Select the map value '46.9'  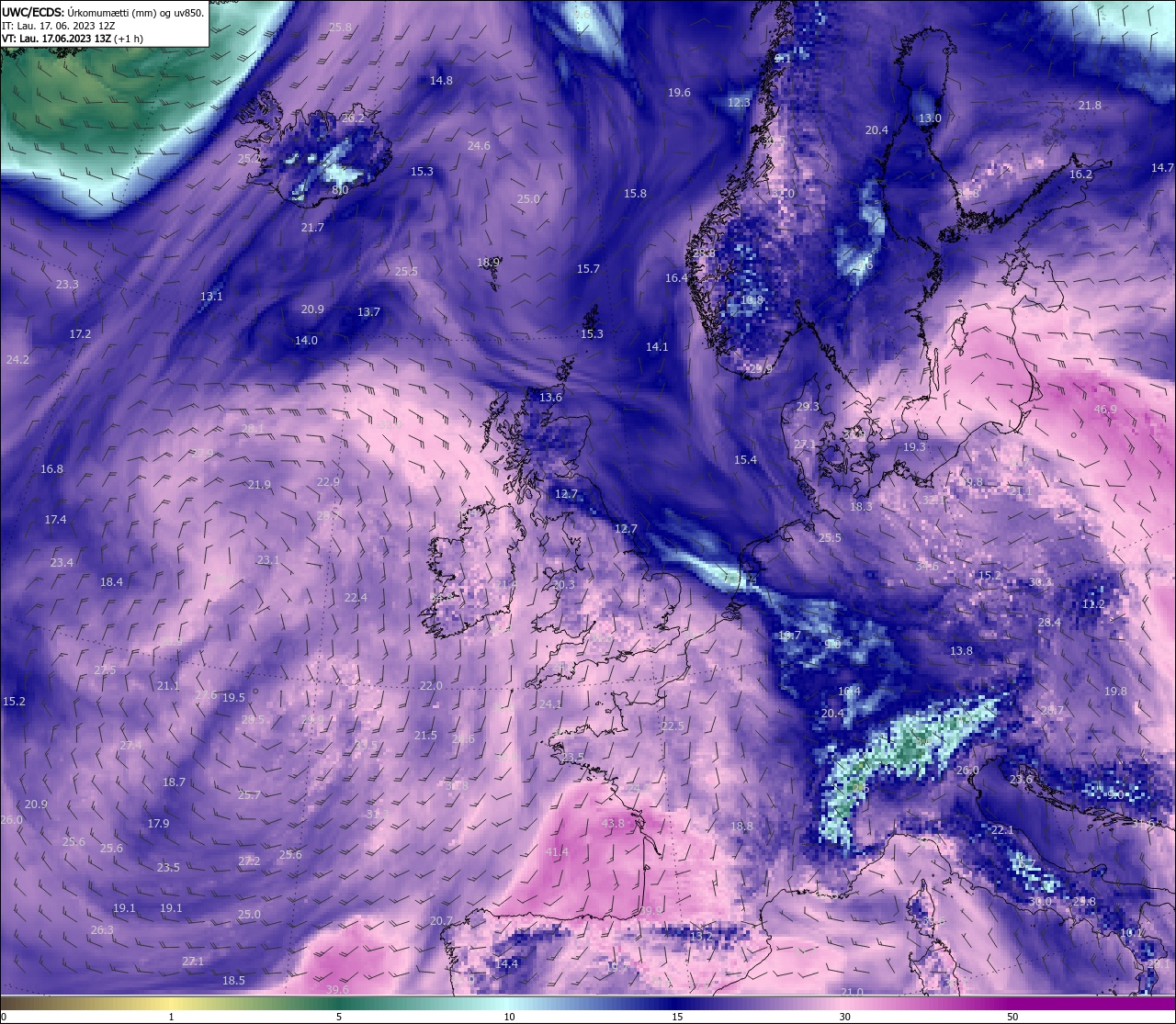[1105, 410]
